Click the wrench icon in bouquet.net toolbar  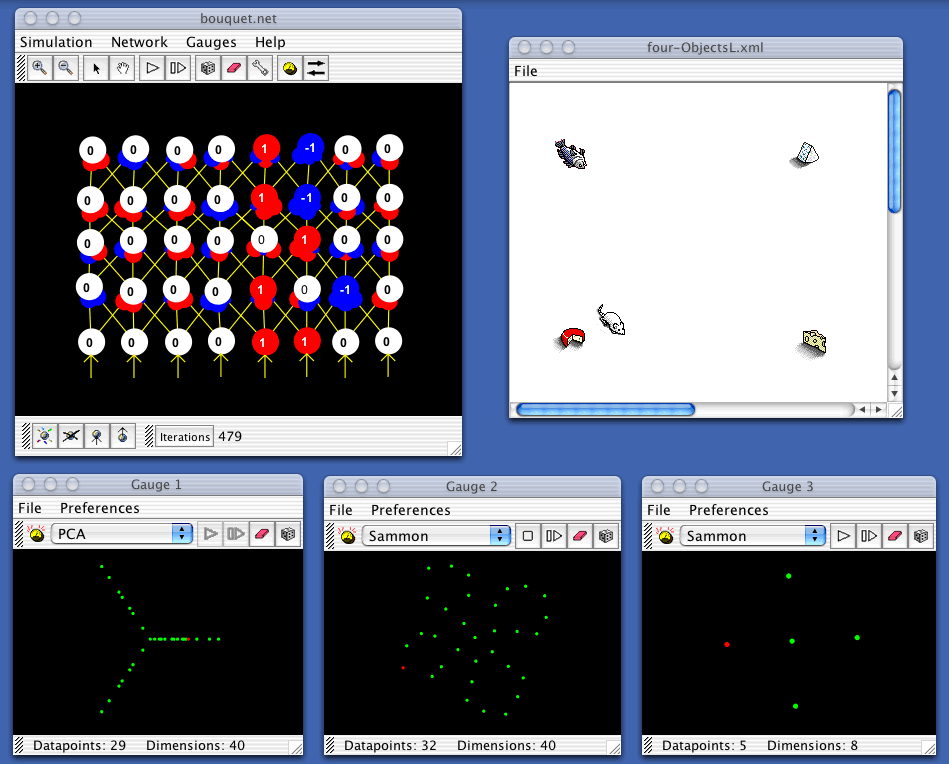pos(260,68)
